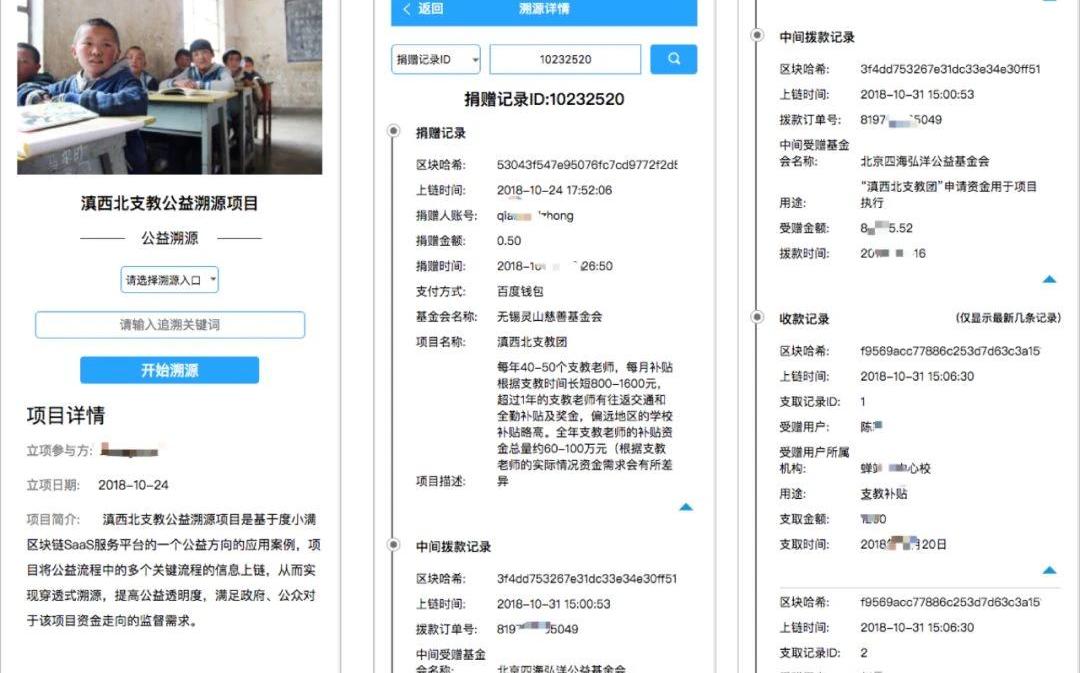Image resolution: width=1080 pixels, height=673 pixels.
Task: Tap the 返回 text in the header
Action: coord(431,9)
